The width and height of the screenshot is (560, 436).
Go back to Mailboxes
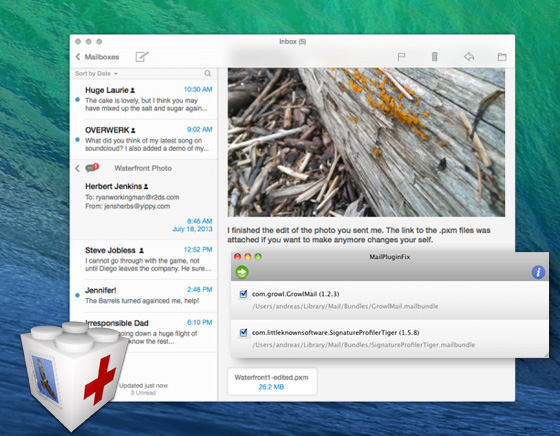97,57
